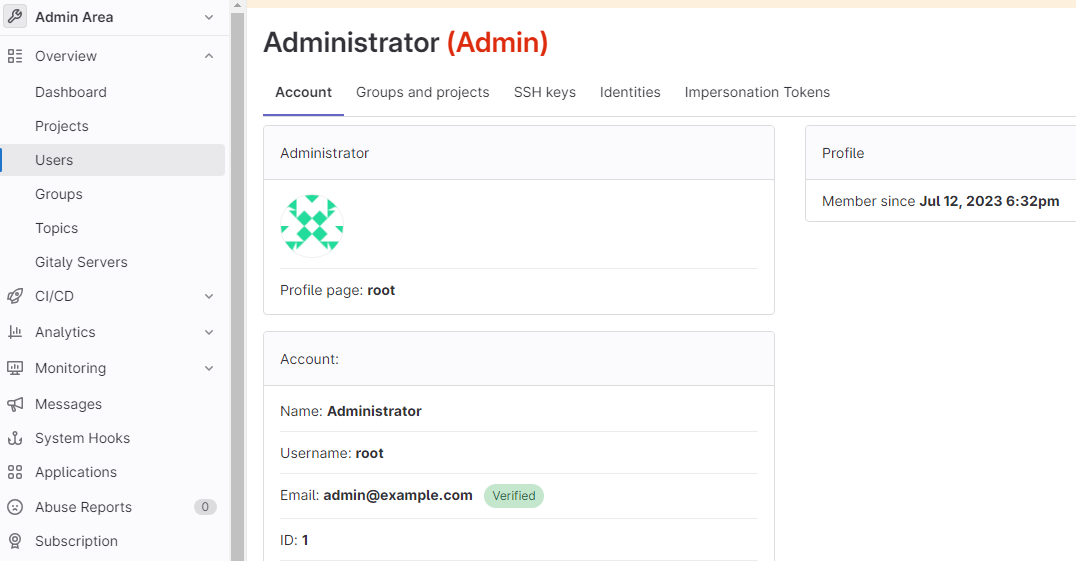The height and width of the screenshot is (561, 1076).
Task: Select Users in the sidebar
Action: point(113,160)
